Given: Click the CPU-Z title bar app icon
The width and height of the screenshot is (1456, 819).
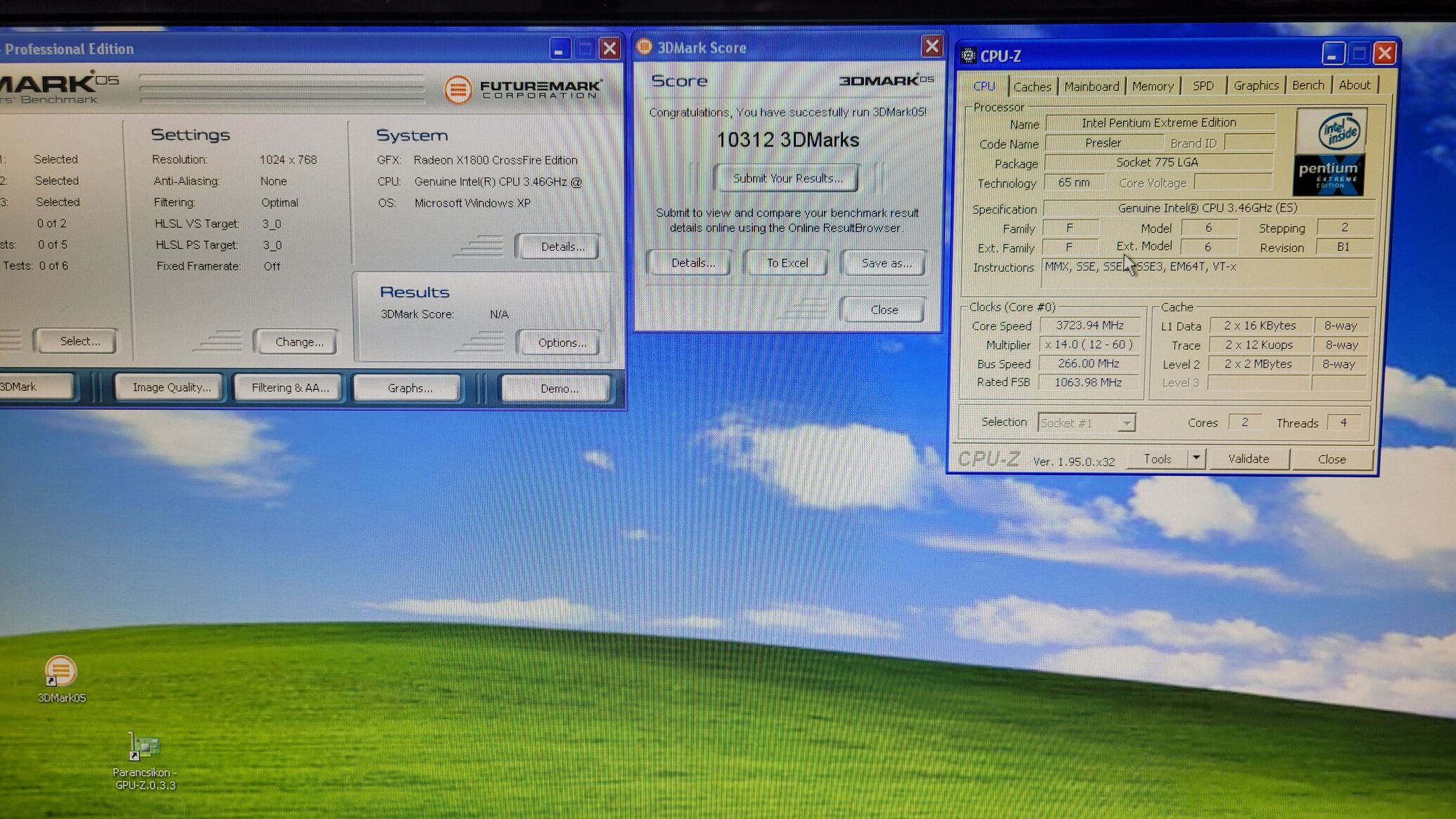Looking at the screenshot, I should 968,56.
